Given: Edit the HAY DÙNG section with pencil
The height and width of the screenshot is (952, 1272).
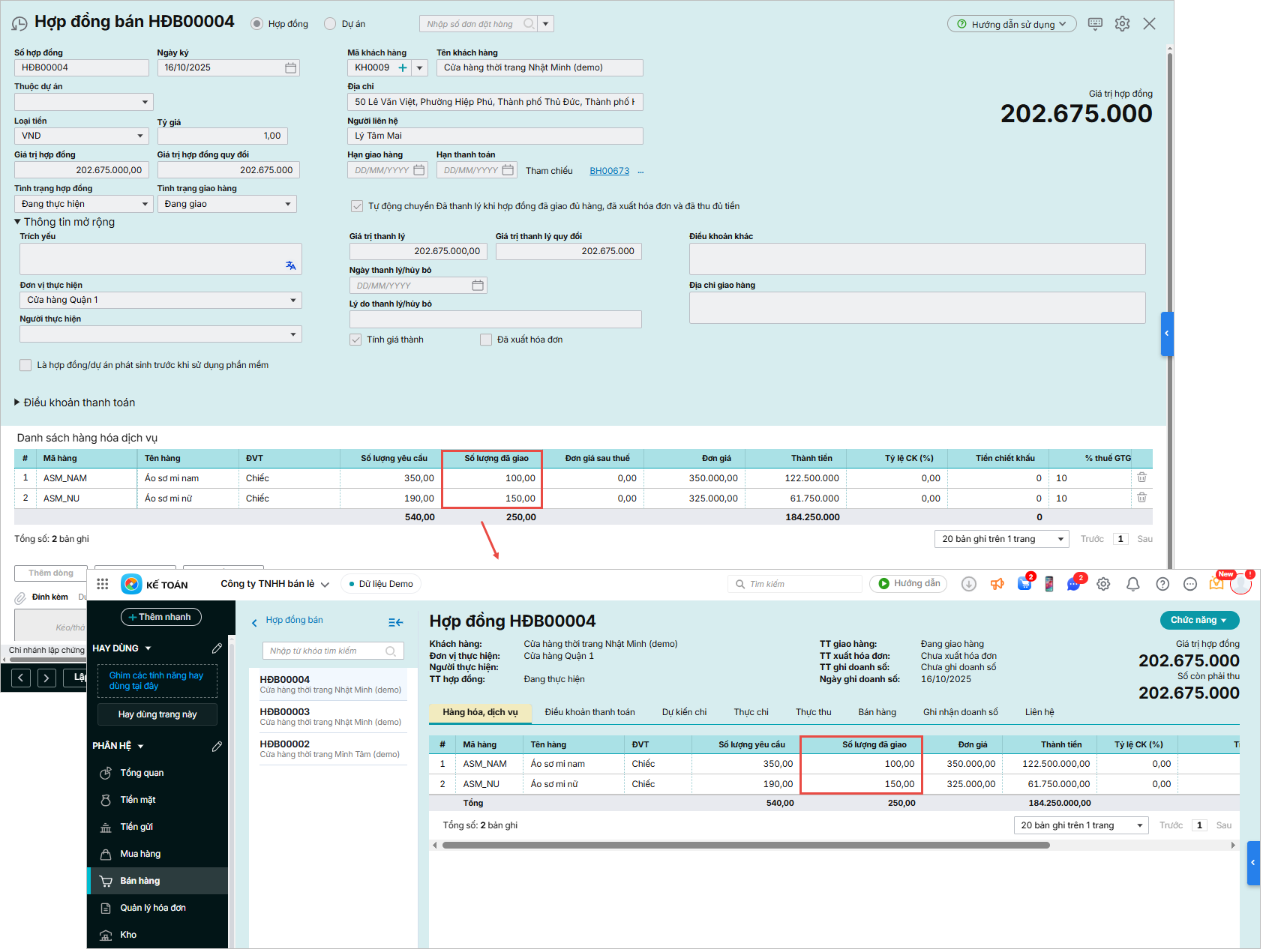Looking at the screenshot, I should [217, 648].
